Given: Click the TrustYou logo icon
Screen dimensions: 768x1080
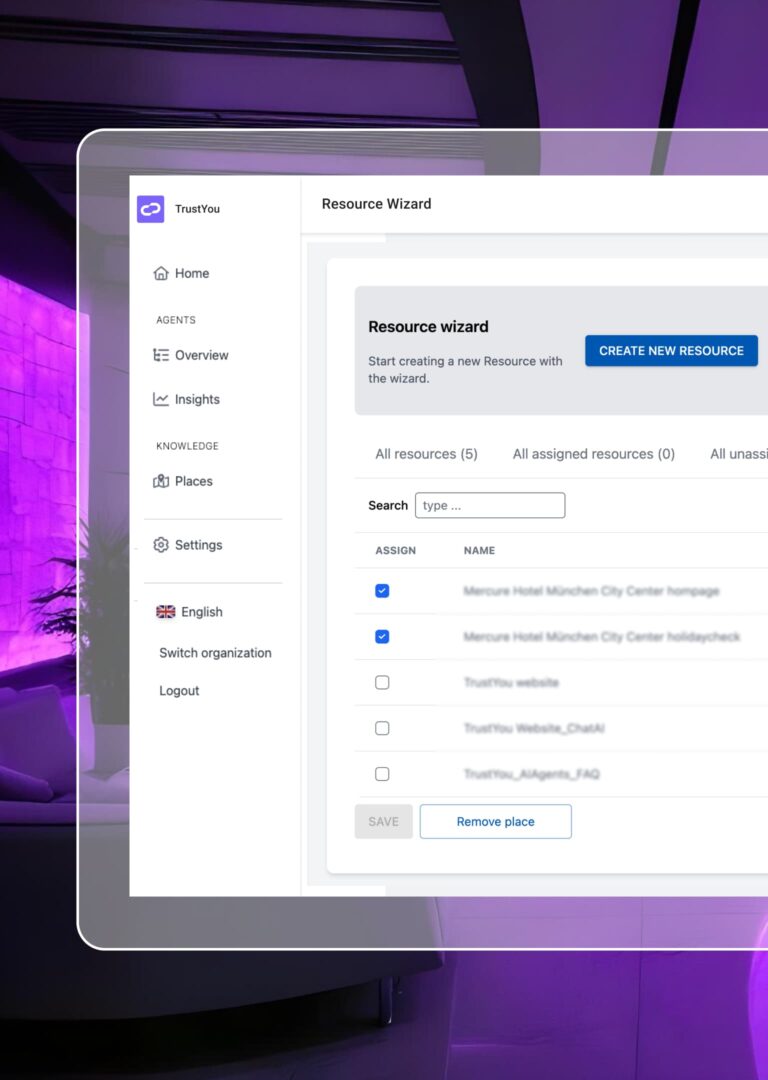Looking at the screenshot, I should pyautogui.click(x=150, y=209).
